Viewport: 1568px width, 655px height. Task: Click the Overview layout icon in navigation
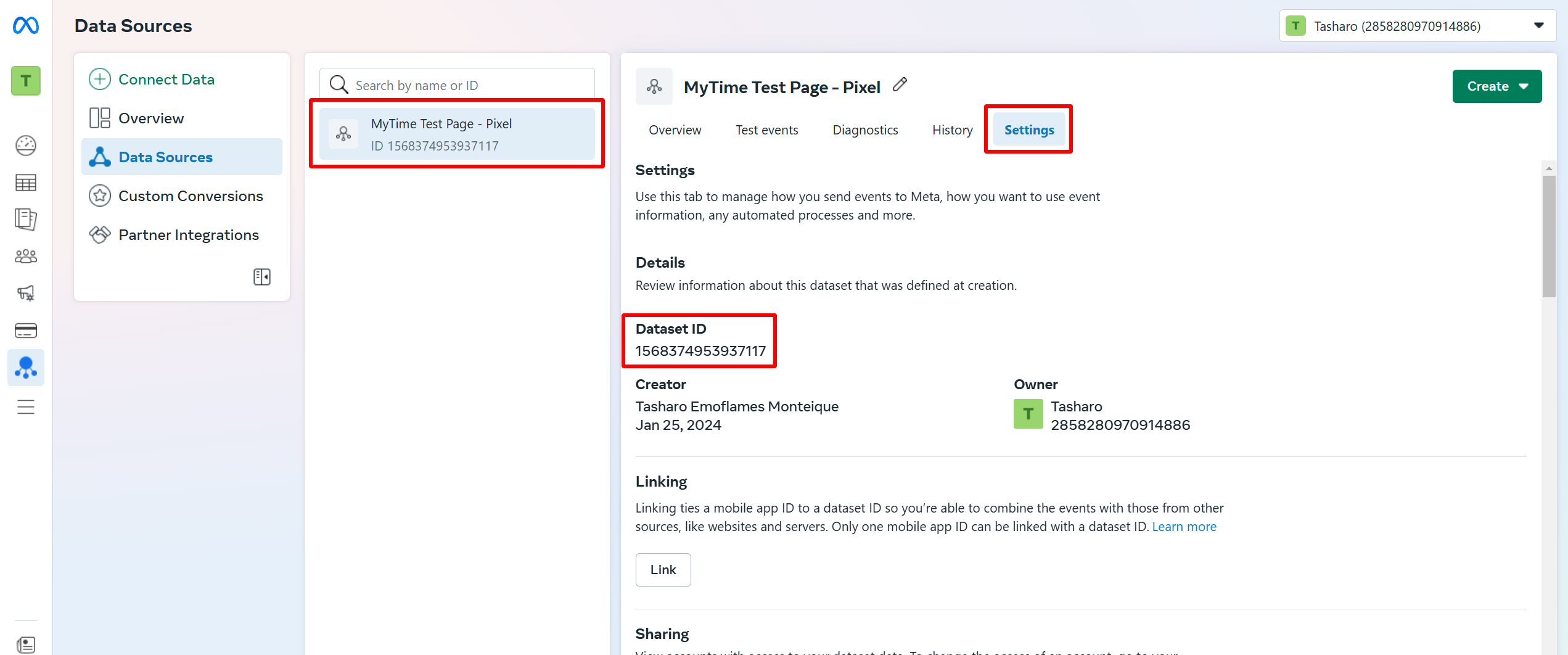(x=100, y=118)
